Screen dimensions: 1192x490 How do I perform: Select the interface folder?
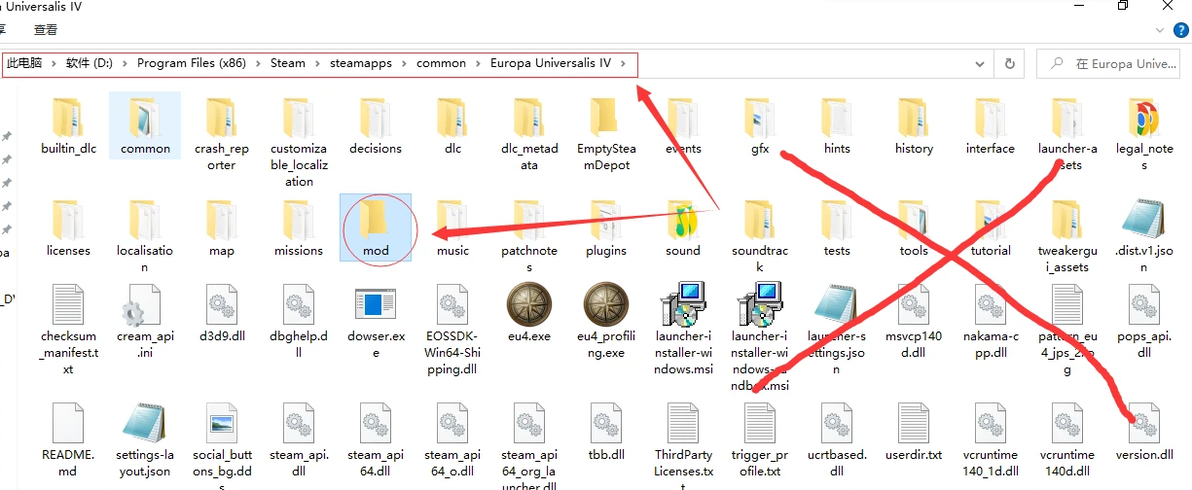click(x=991, y=126)
